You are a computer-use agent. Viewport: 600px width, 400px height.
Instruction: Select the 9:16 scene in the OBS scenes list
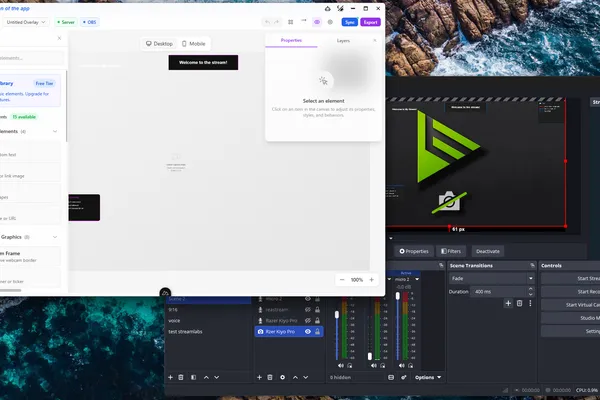pos(208,310)
